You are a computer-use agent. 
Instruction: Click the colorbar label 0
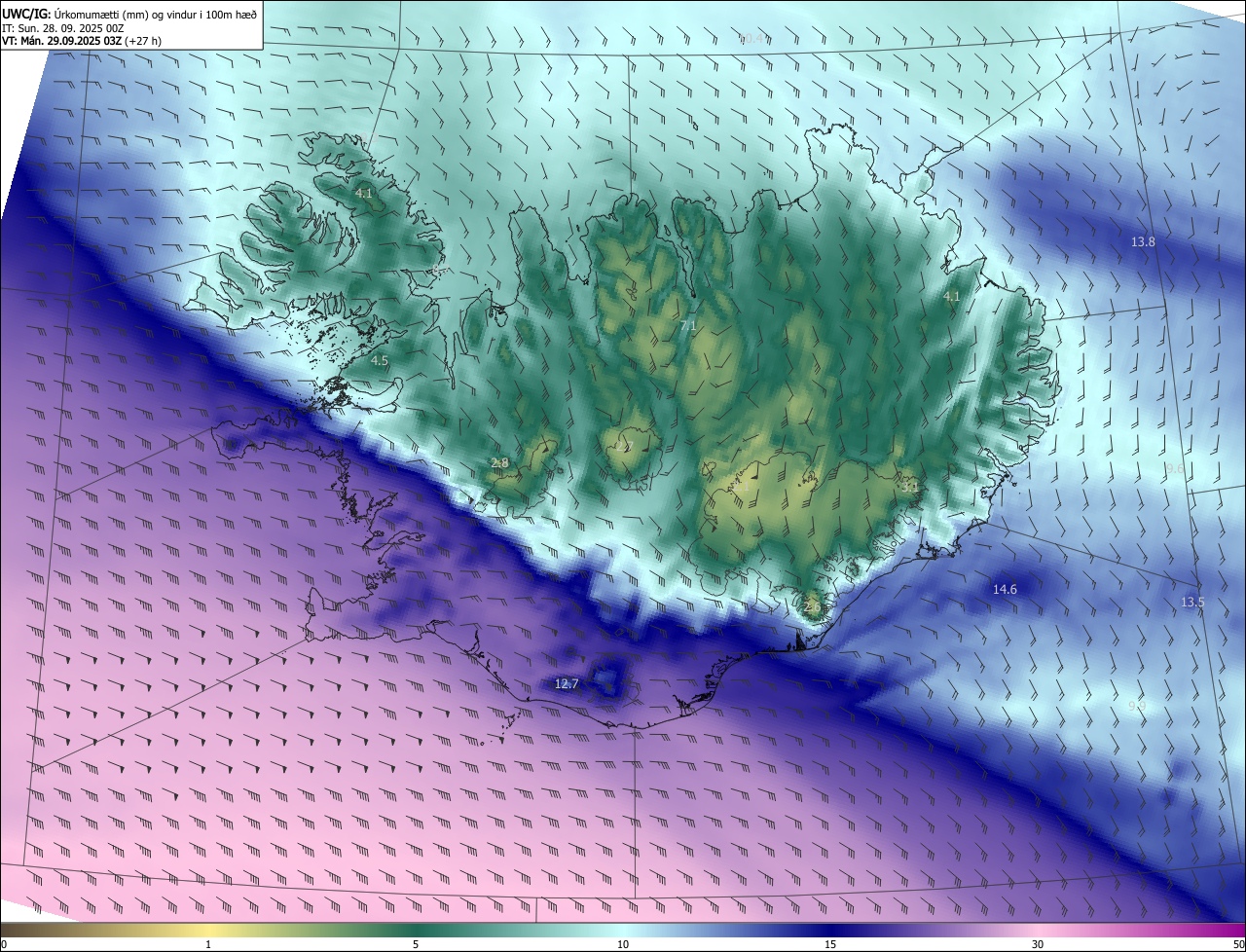(x=4, y=945)
